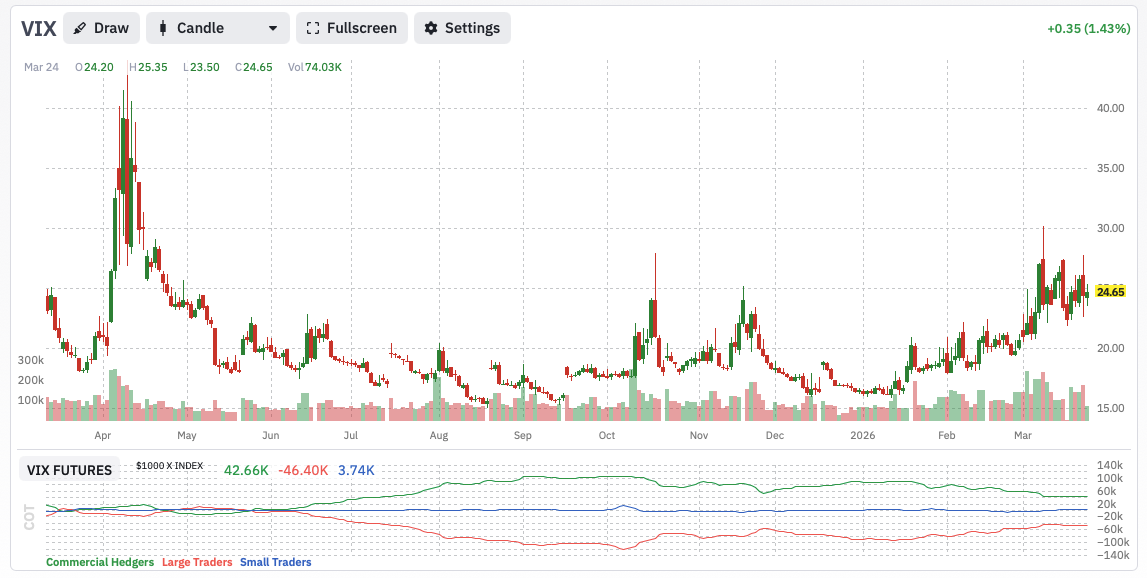
Task: Click the May label on time axis
Action: (187, 435)
